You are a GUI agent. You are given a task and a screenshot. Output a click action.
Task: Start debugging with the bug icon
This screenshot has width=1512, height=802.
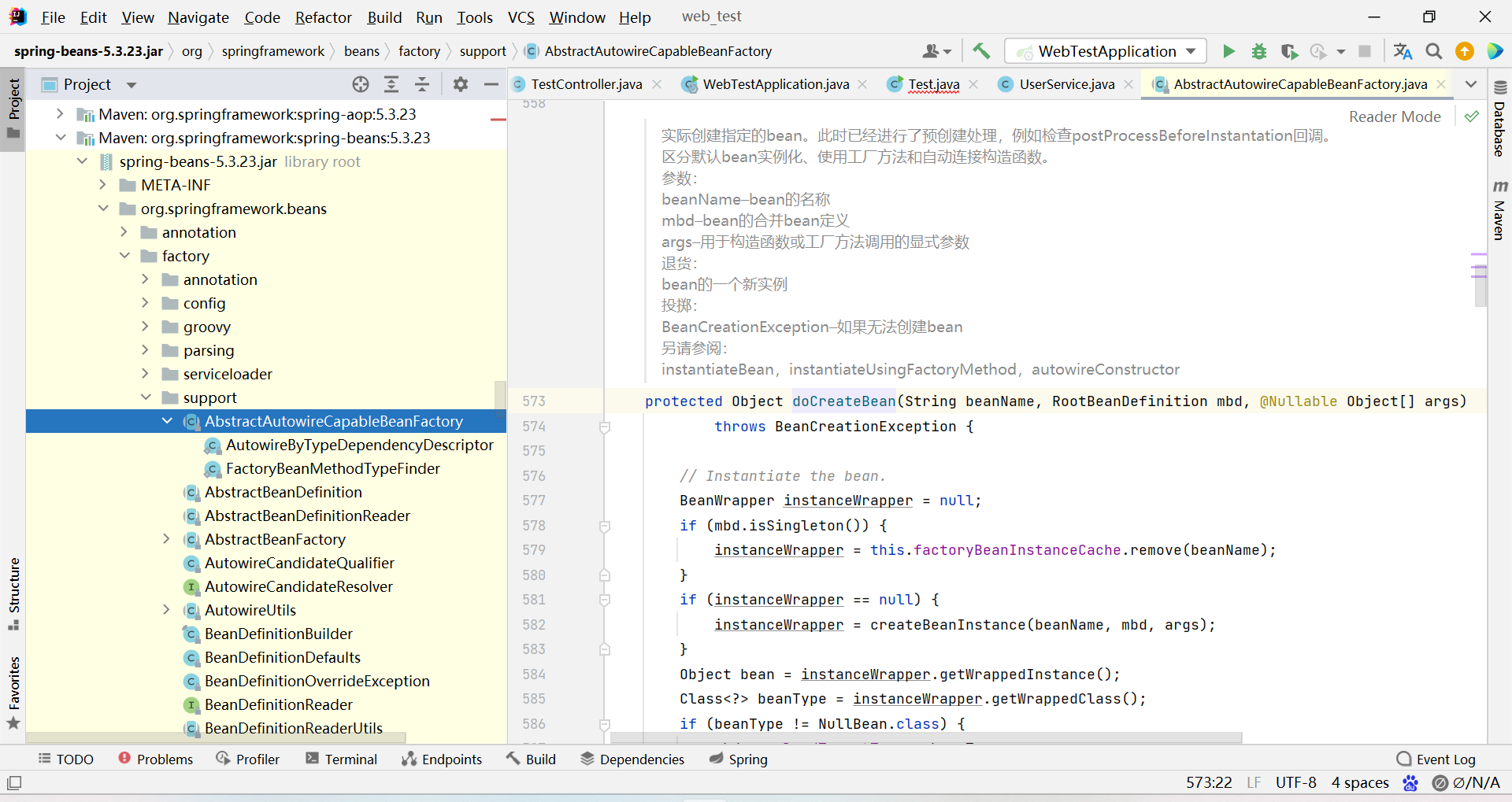tap(1258, 51)
